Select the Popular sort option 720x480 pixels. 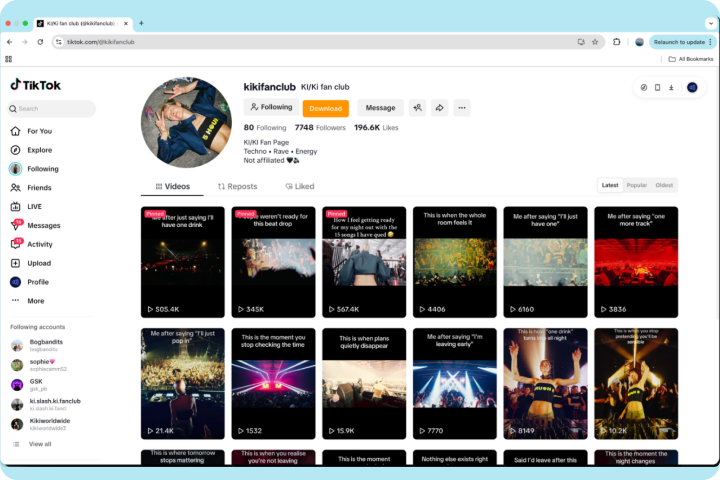[x=636, y=185]
